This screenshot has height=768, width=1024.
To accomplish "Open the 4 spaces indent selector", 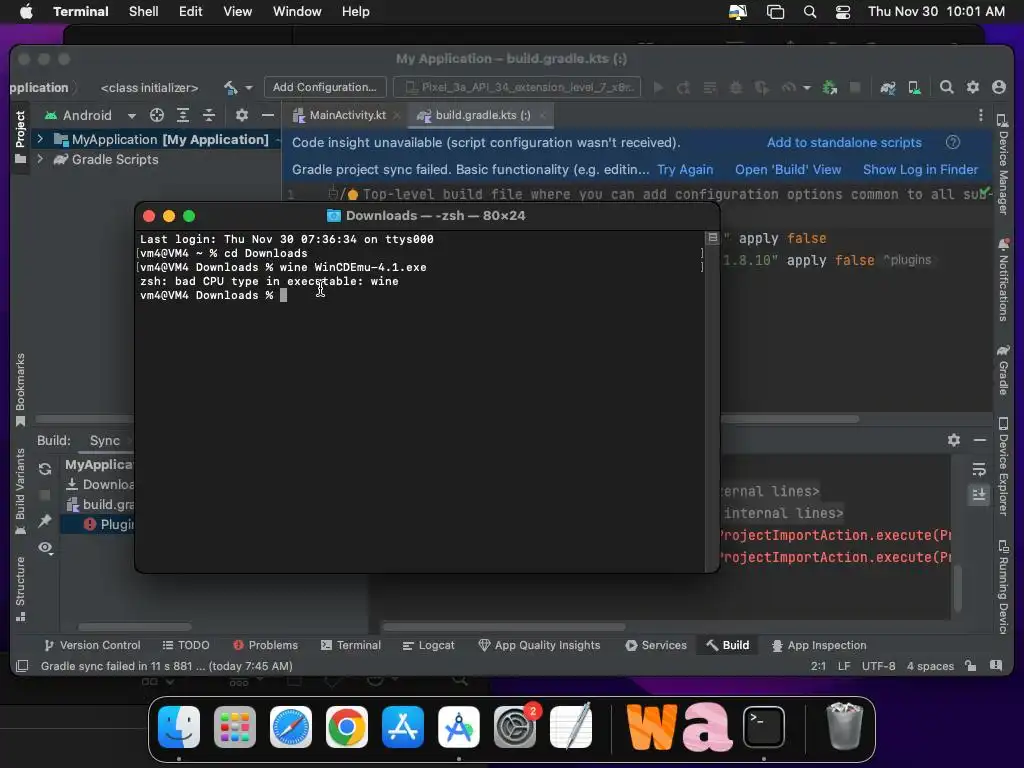I will coord(930,666).
